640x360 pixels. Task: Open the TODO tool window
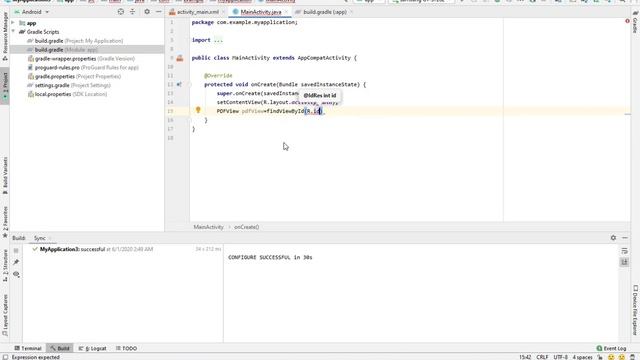click(127, 348)
